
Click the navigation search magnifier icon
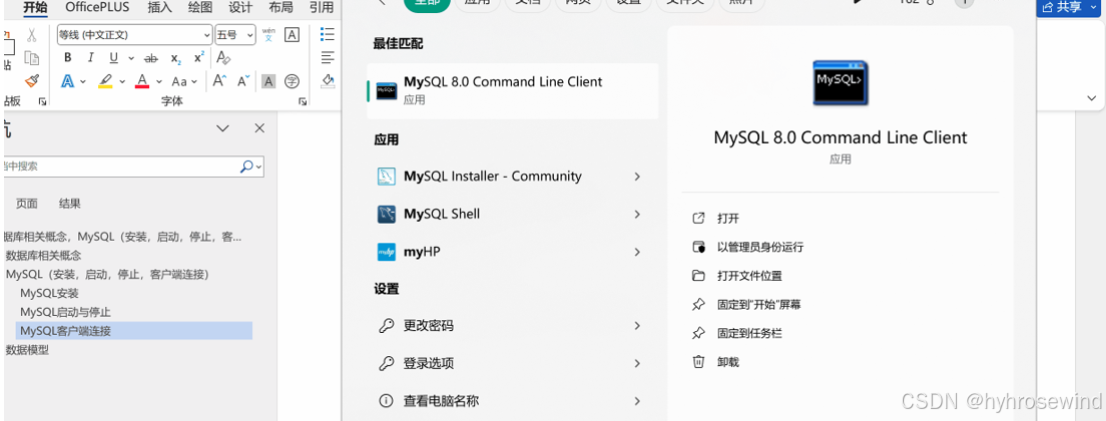246,166
